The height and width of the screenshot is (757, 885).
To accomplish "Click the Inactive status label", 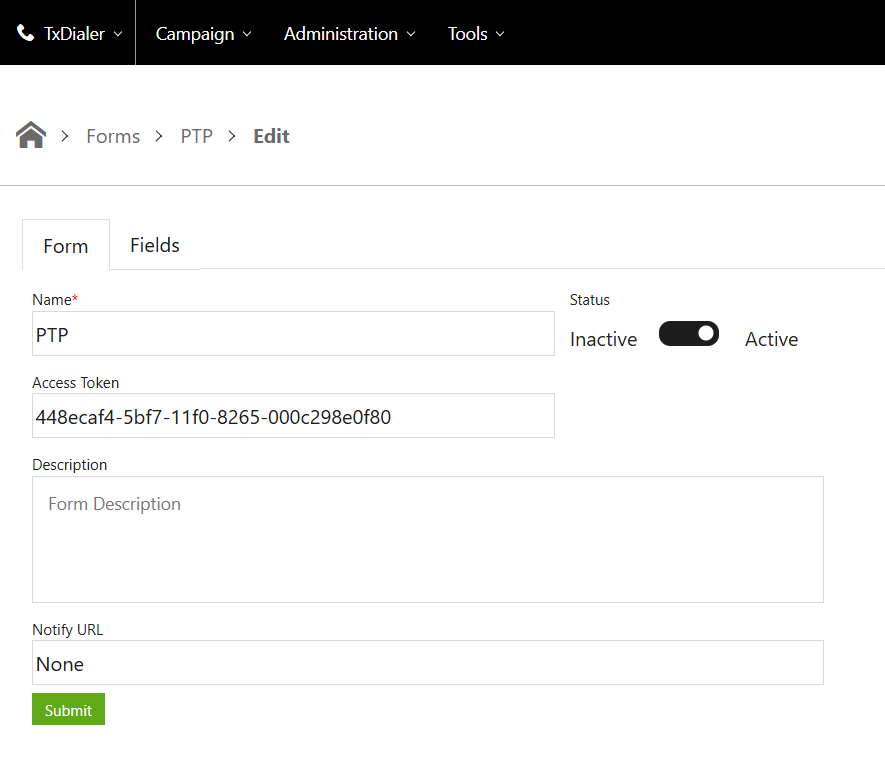I will 603,339.
